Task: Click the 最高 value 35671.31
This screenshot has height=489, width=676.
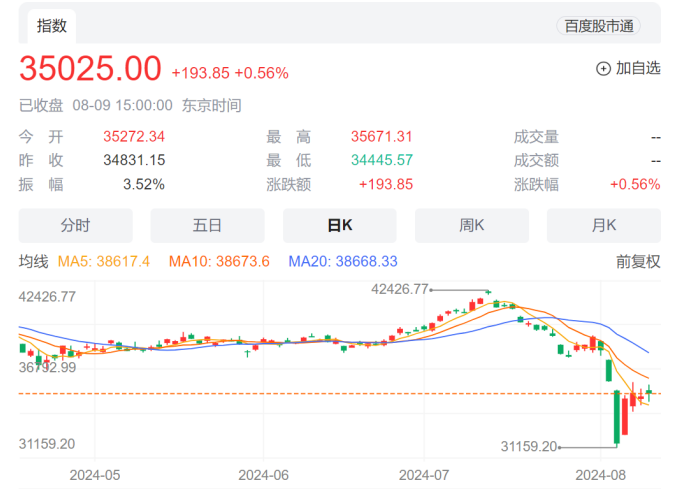Action: [382, 137]
